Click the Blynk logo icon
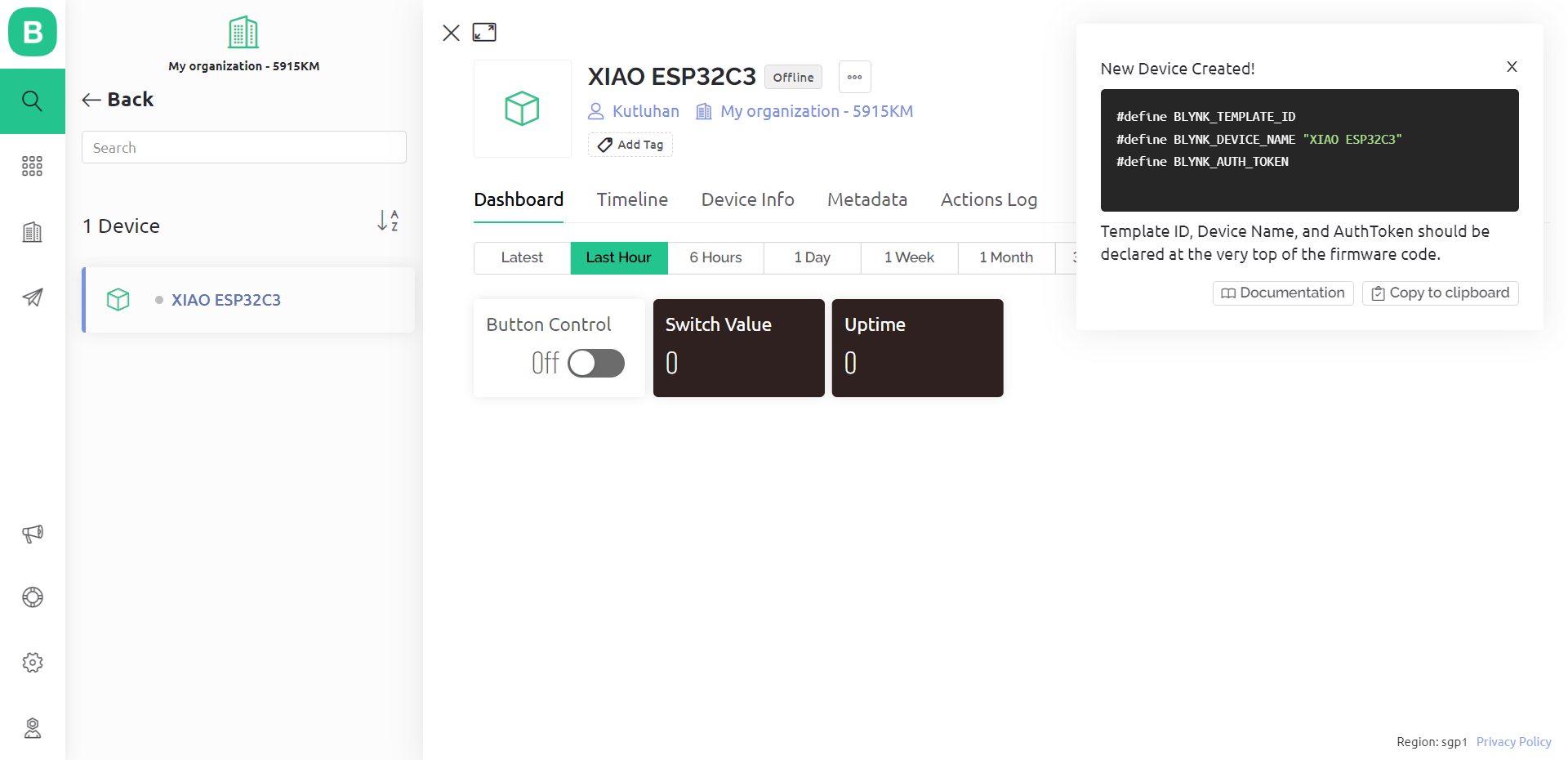The image size is (1568, 760). point(33,33)
